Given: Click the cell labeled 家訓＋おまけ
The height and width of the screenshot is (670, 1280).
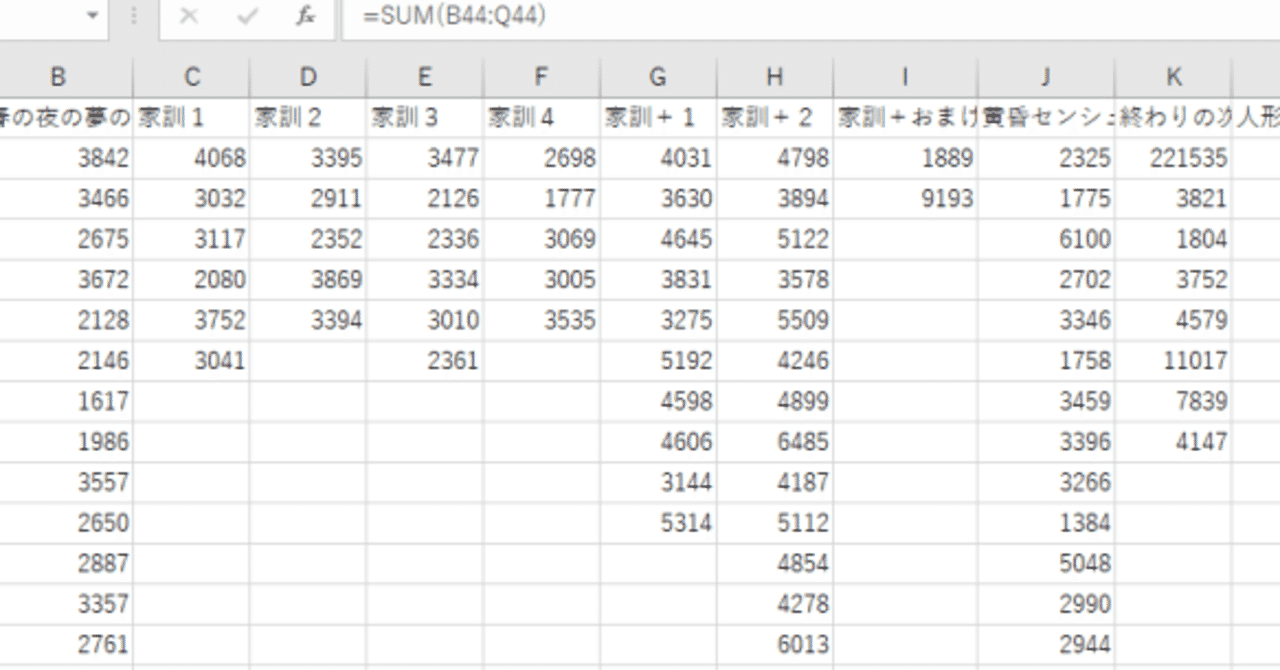Looking at the screenshot, I should click(x=905, y=118).
